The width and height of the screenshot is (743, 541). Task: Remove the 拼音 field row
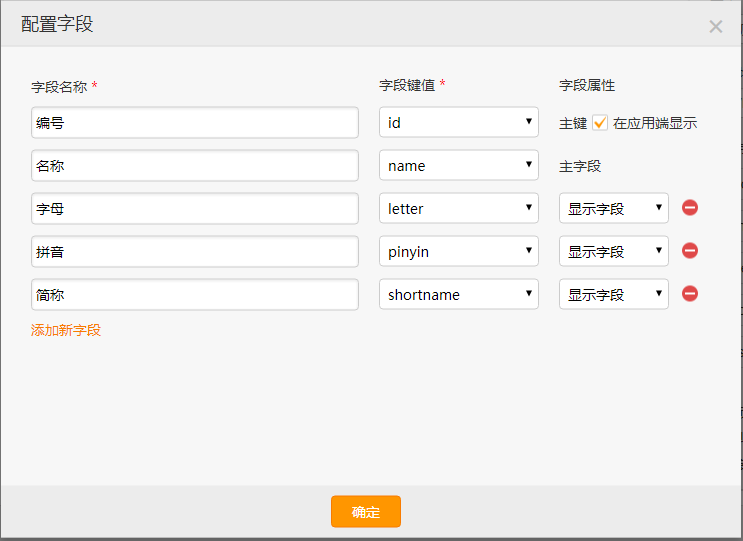(x=689, y=251)
